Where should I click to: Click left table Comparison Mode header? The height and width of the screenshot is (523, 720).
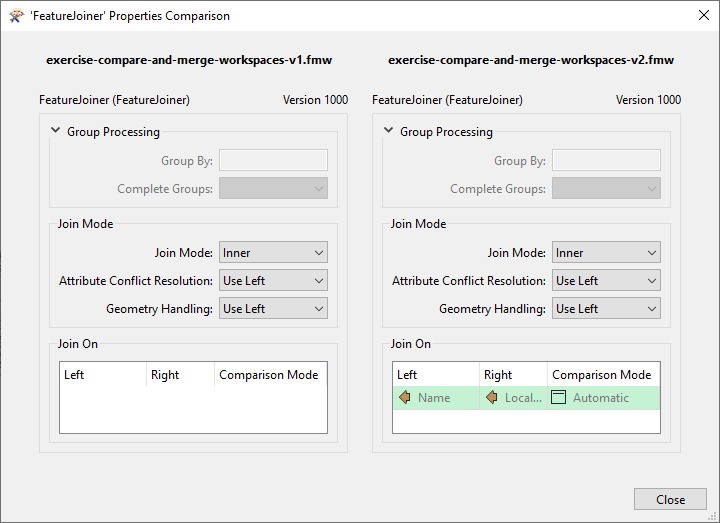coord(269,375)
